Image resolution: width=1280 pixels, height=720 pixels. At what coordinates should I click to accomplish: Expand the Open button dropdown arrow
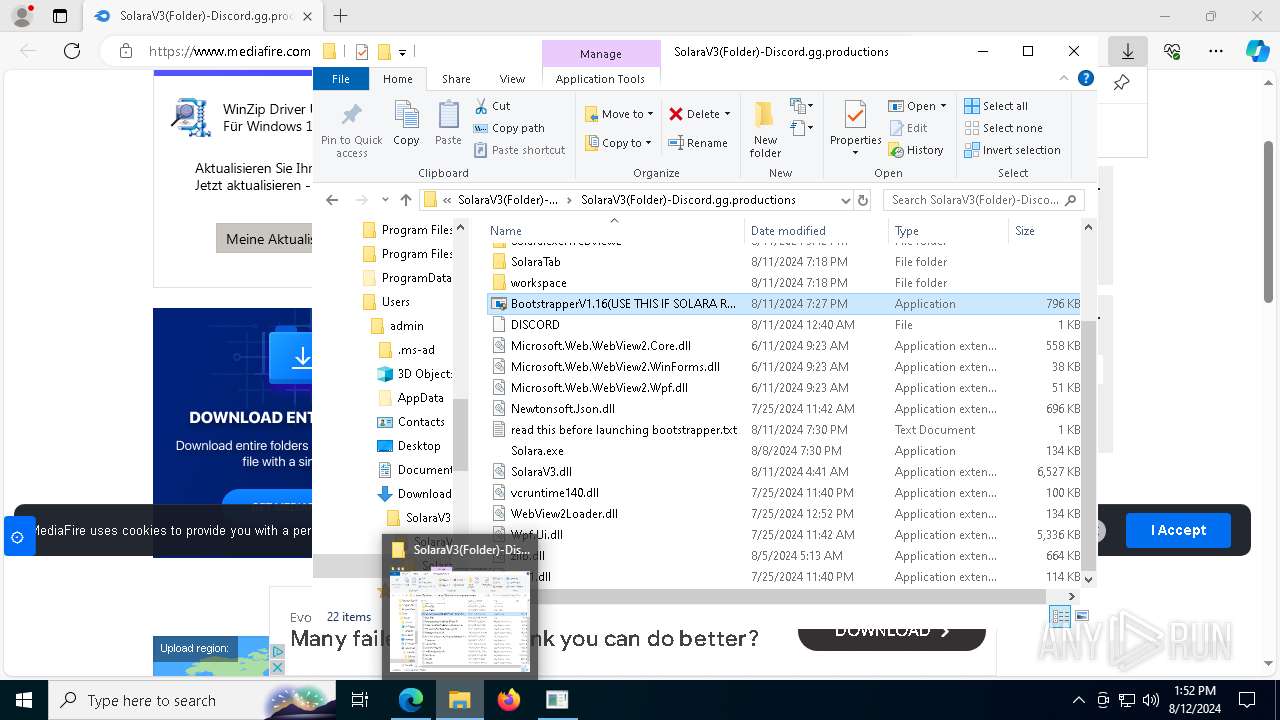click(943, 106)
